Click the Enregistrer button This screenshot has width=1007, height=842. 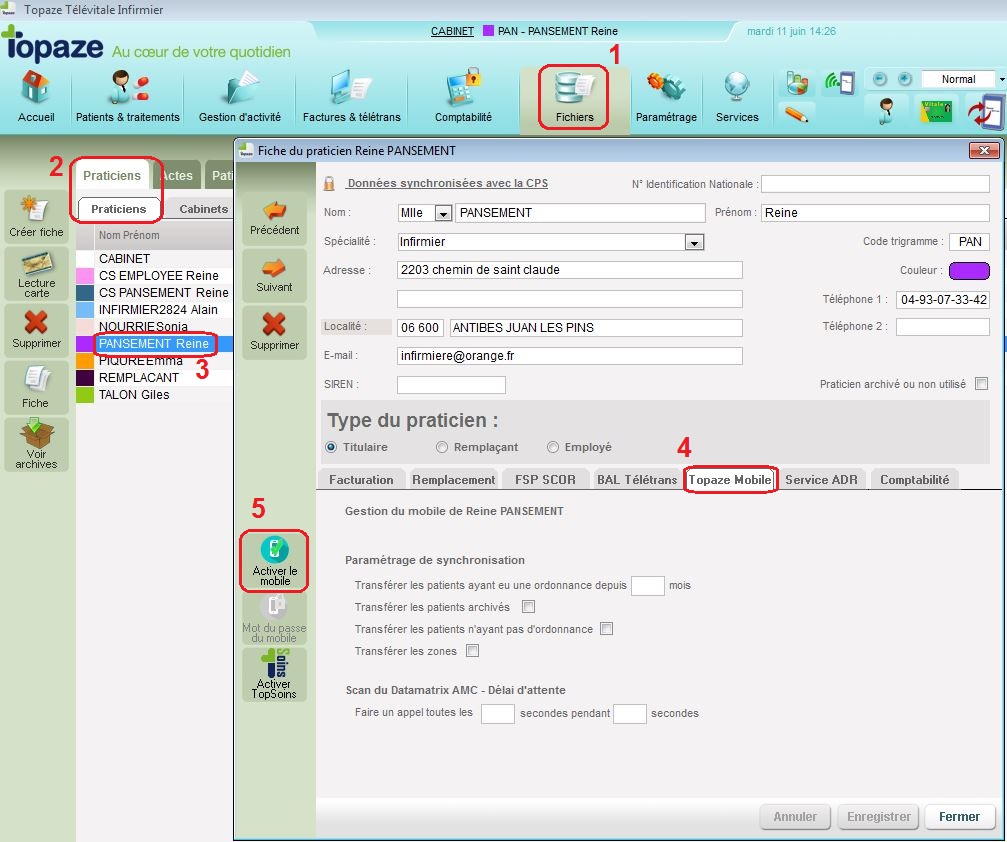pos(878,816)
